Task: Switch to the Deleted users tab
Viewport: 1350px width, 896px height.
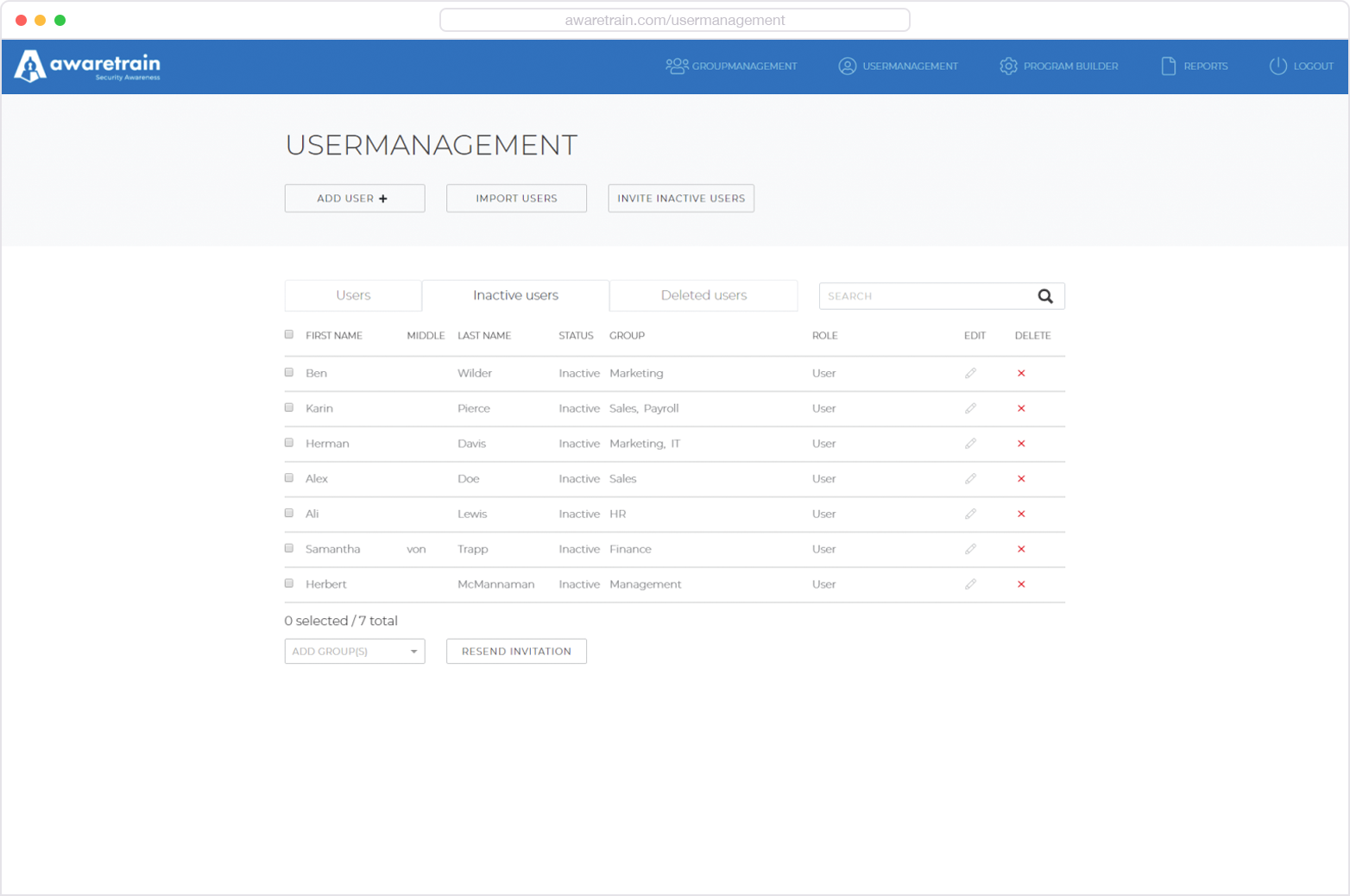Action: (x=703, y=295)
